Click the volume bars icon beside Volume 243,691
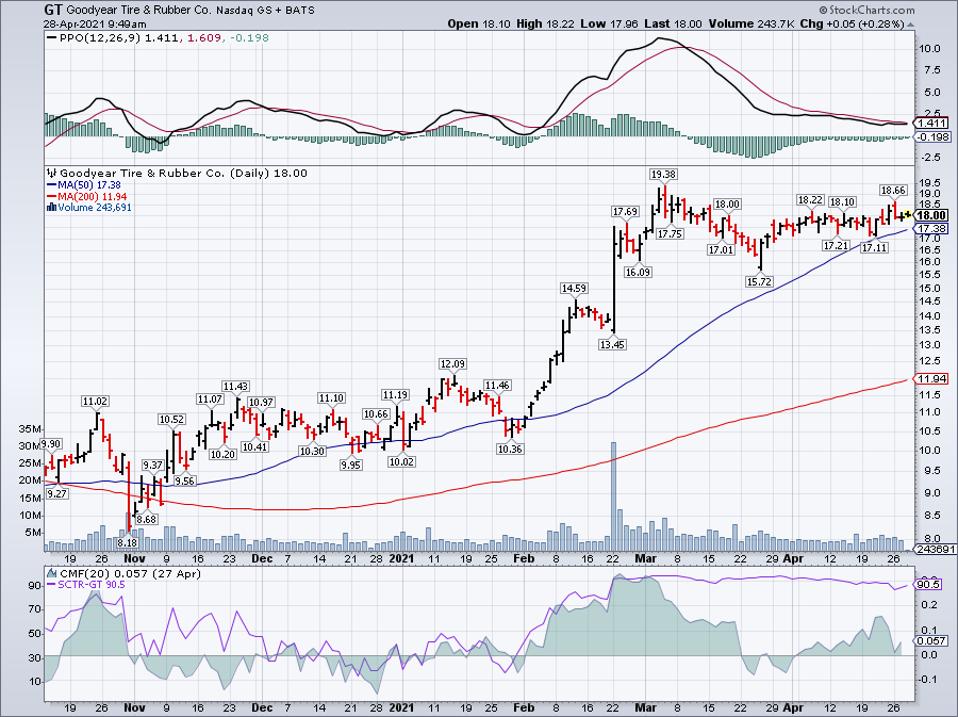The width and height of the screenshot is (958, 717). tap(51, 208)
